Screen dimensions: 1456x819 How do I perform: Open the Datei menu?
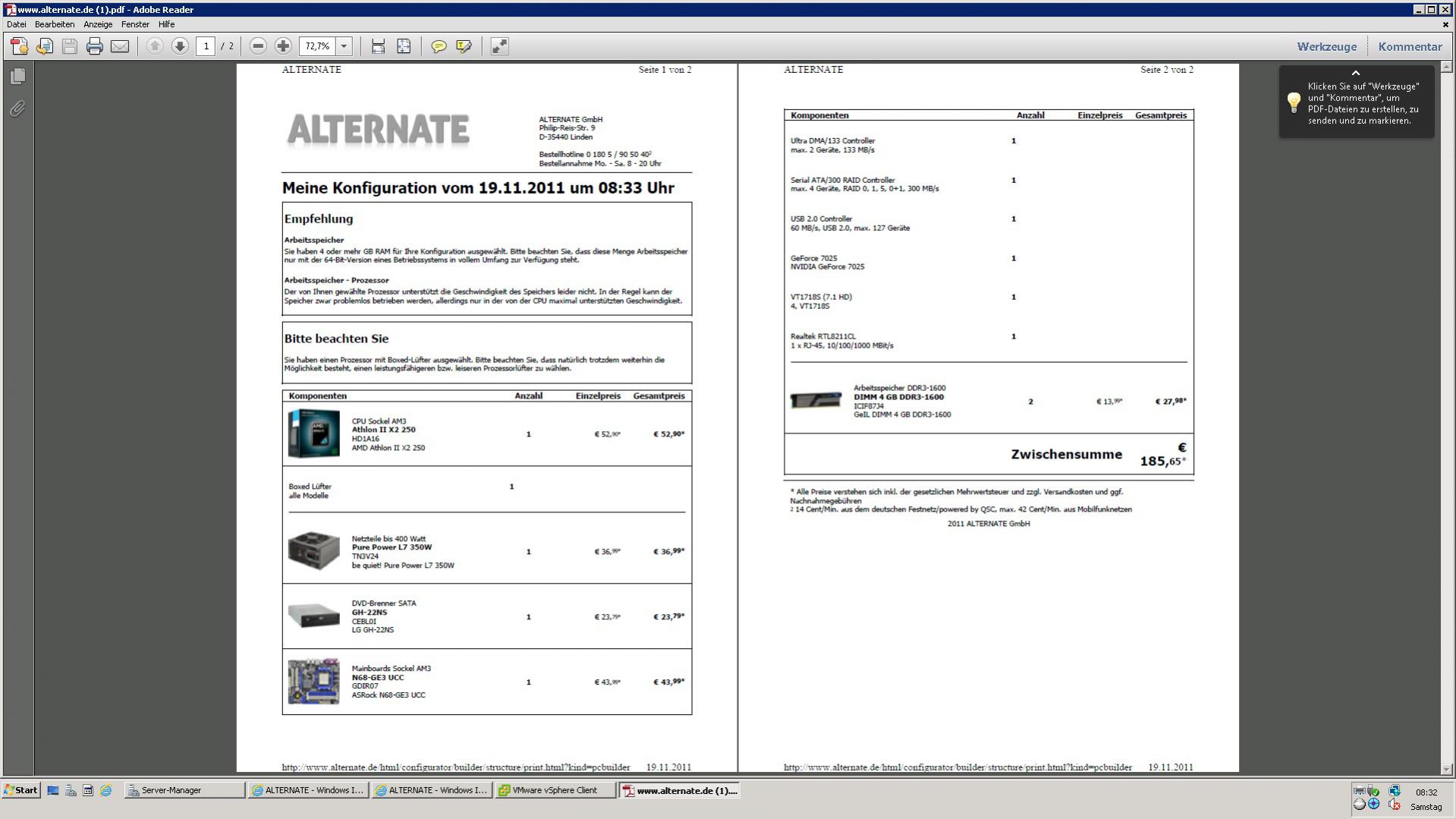point(16,24)
